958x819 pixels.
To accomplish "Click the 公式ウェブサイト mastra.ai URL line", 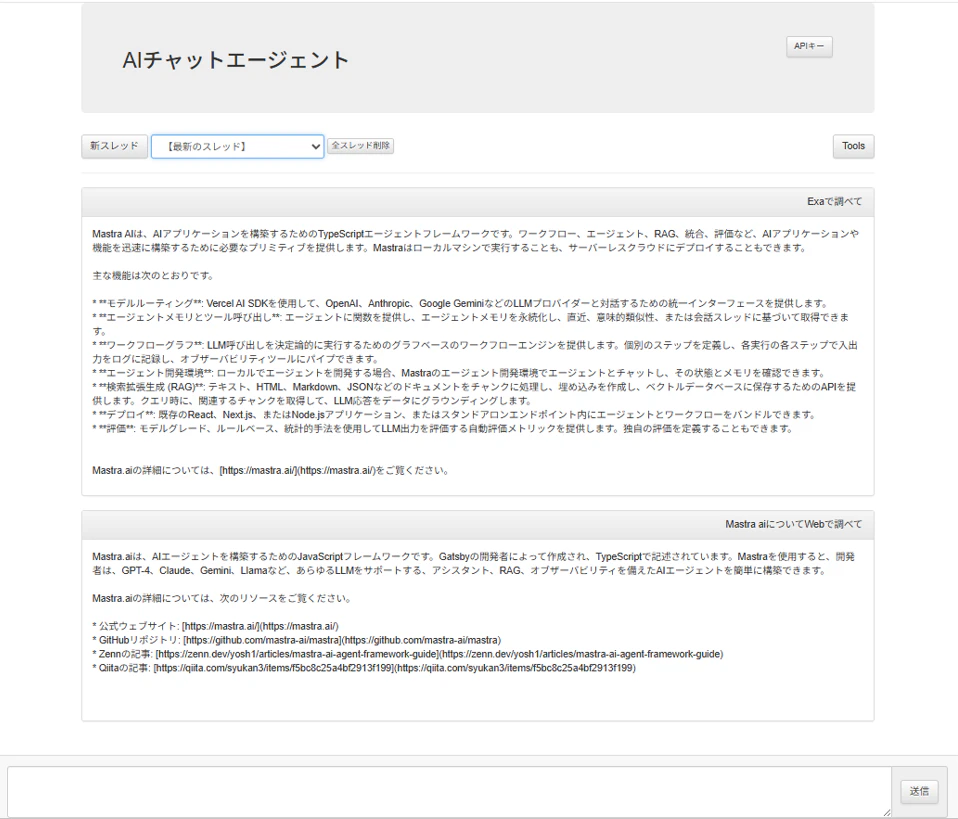I will (x=215, y=626).
